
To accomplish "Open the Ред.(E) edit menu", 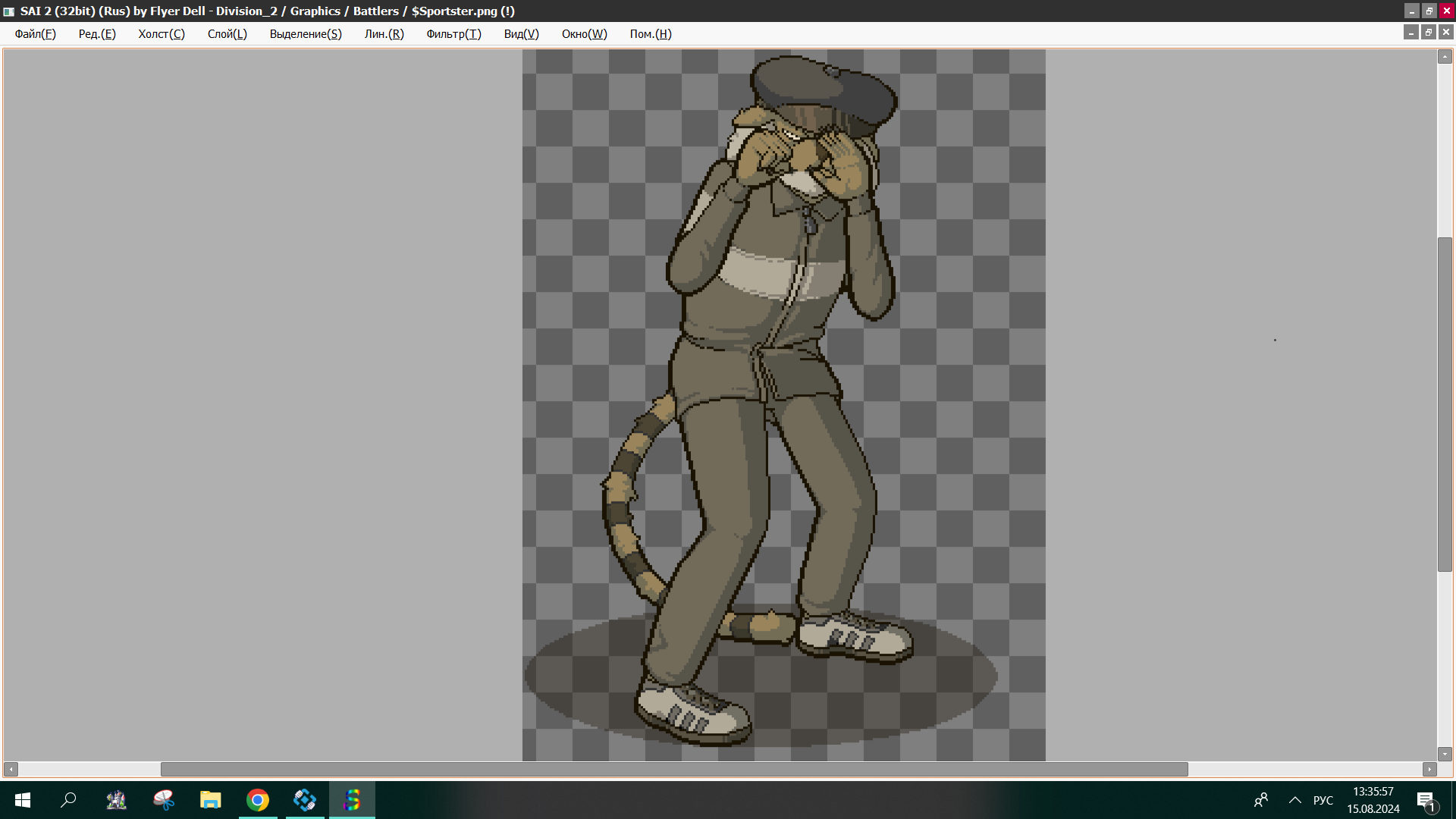I will (97, 34).
